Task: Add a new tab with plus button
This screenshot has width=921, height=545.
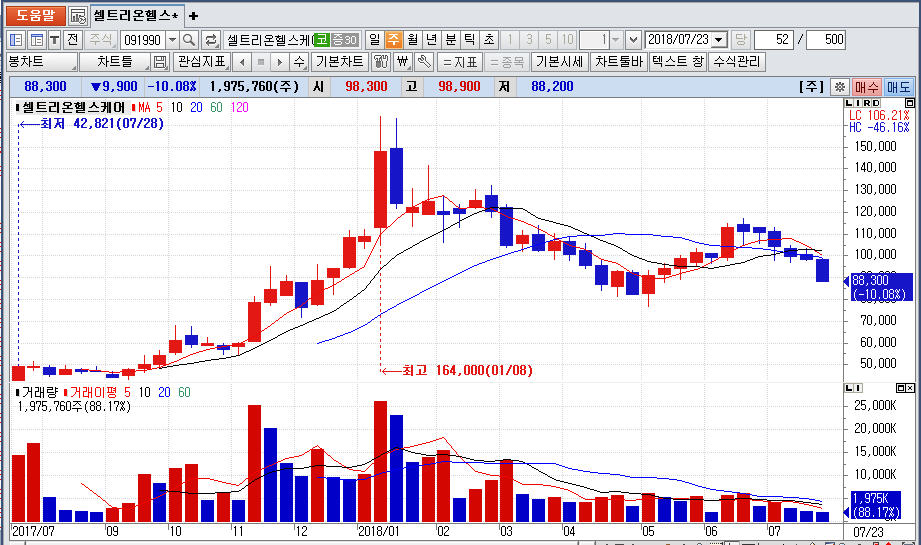Action: click(194, 16)
